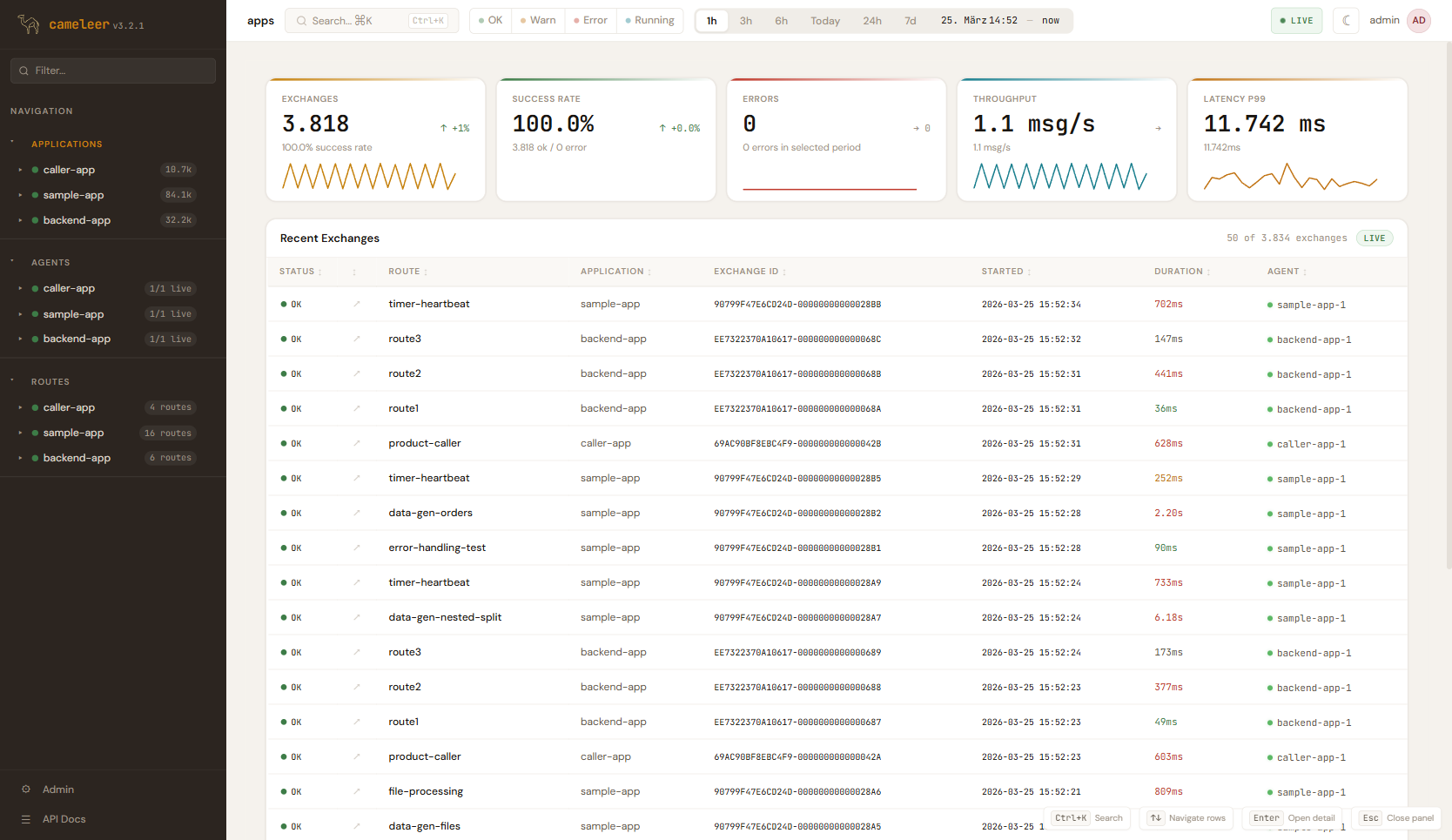Click the Throughput sparkline chart

coord(1059,177)
